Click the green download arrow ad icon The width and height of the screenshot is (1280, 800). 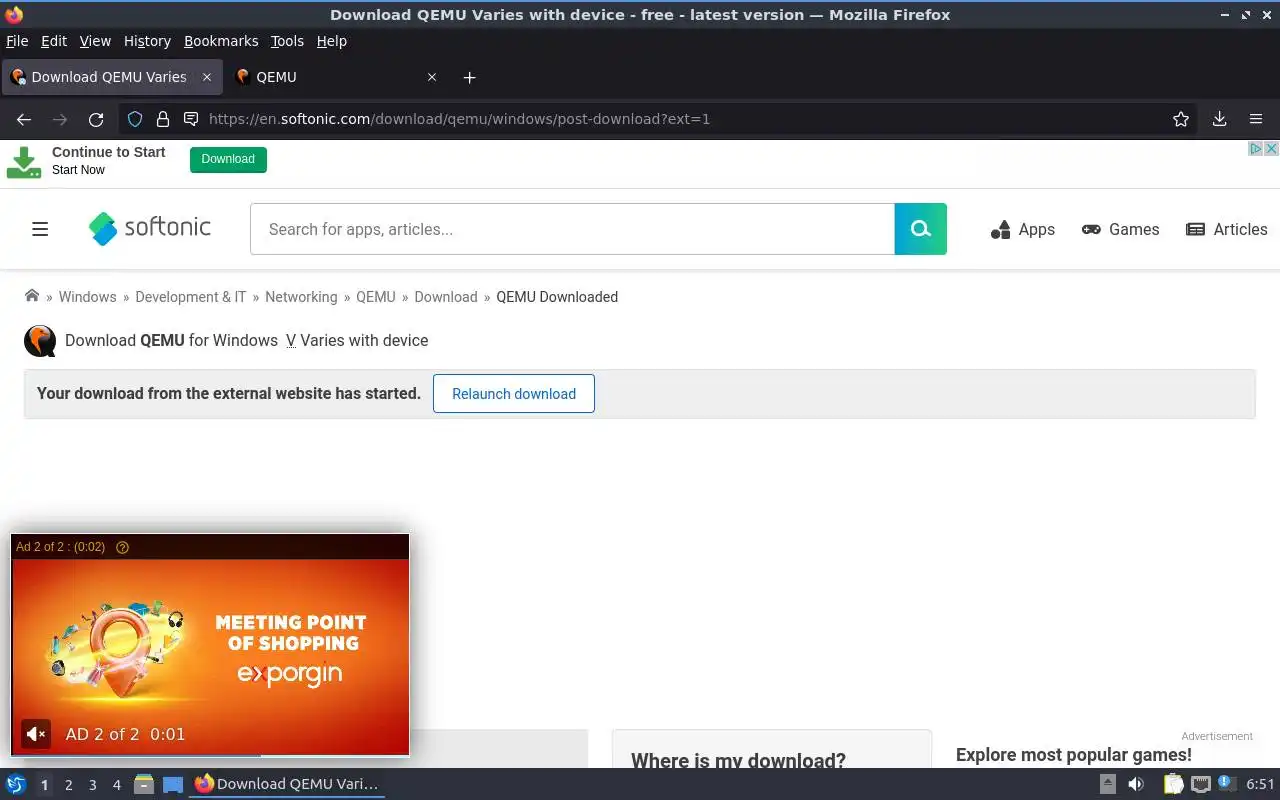click(x=24, y=163)
